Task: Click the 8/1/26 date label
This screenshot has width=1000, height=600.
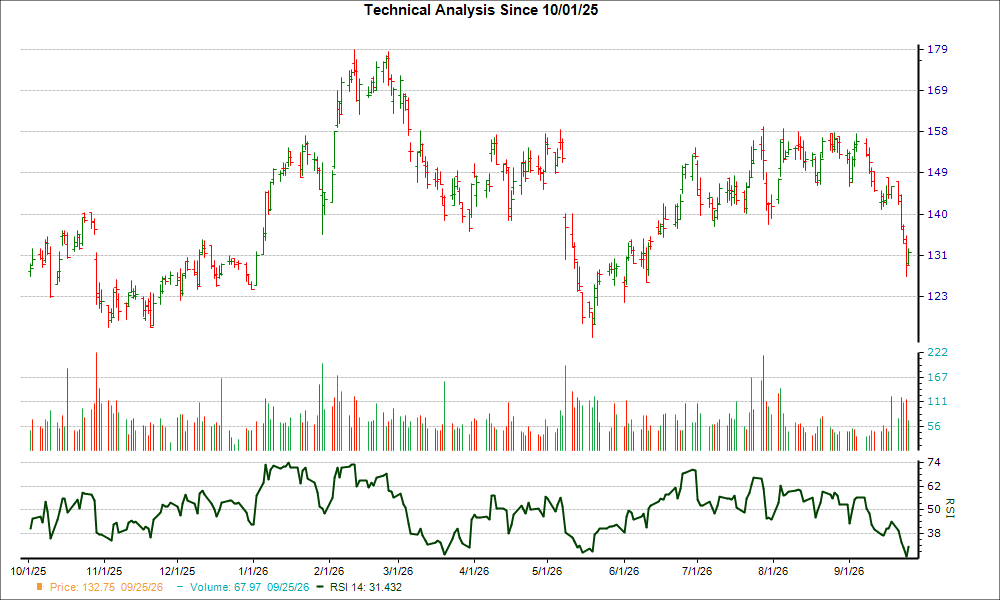Action: (772, 571)
